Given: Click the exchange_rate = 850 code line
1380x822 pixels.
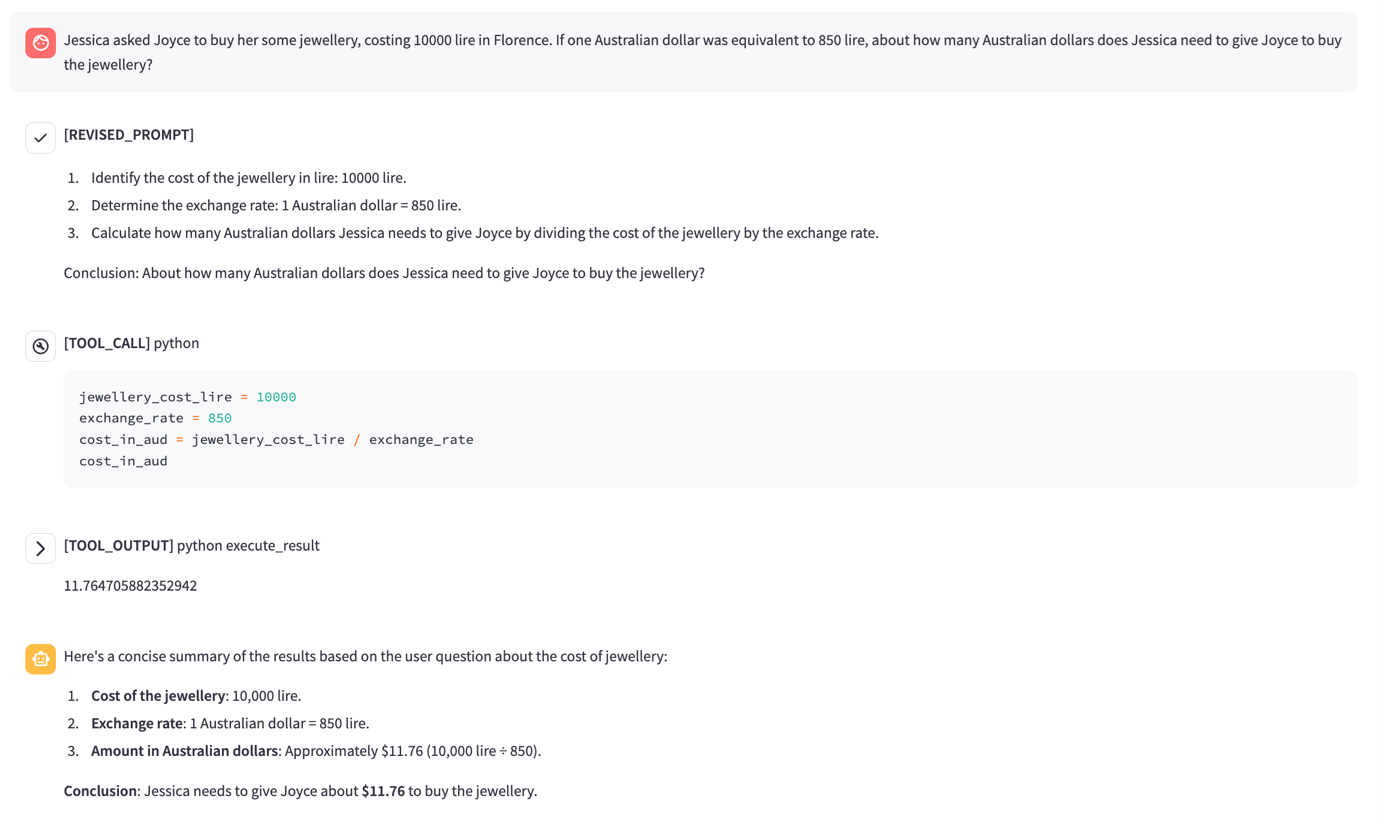Looking at the screenshot, I should (155, 418).
